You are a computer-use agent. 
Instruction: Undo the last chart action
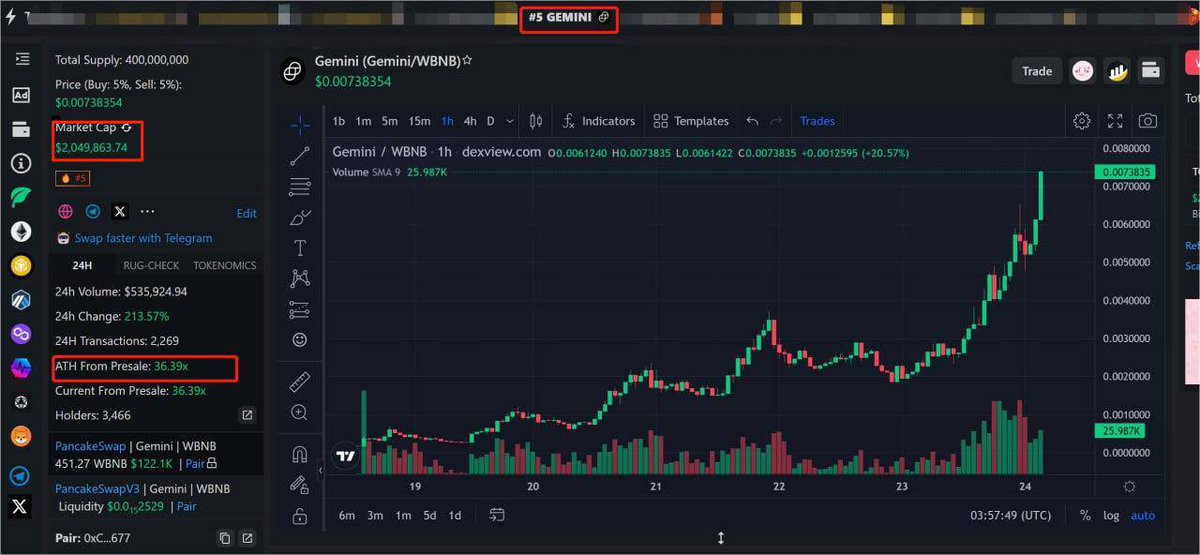coord(752,121)
